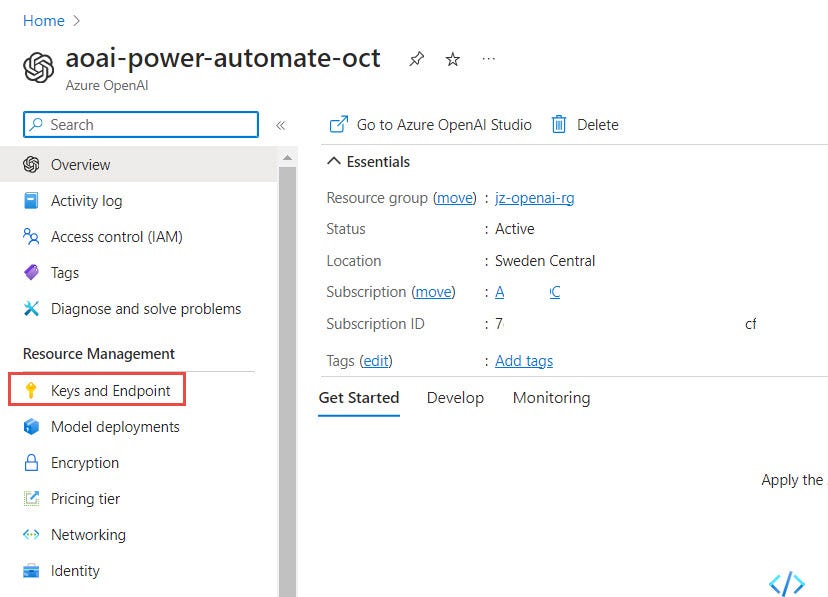
Task: Pin this resource to the dashboard
Action: (416, 59)
